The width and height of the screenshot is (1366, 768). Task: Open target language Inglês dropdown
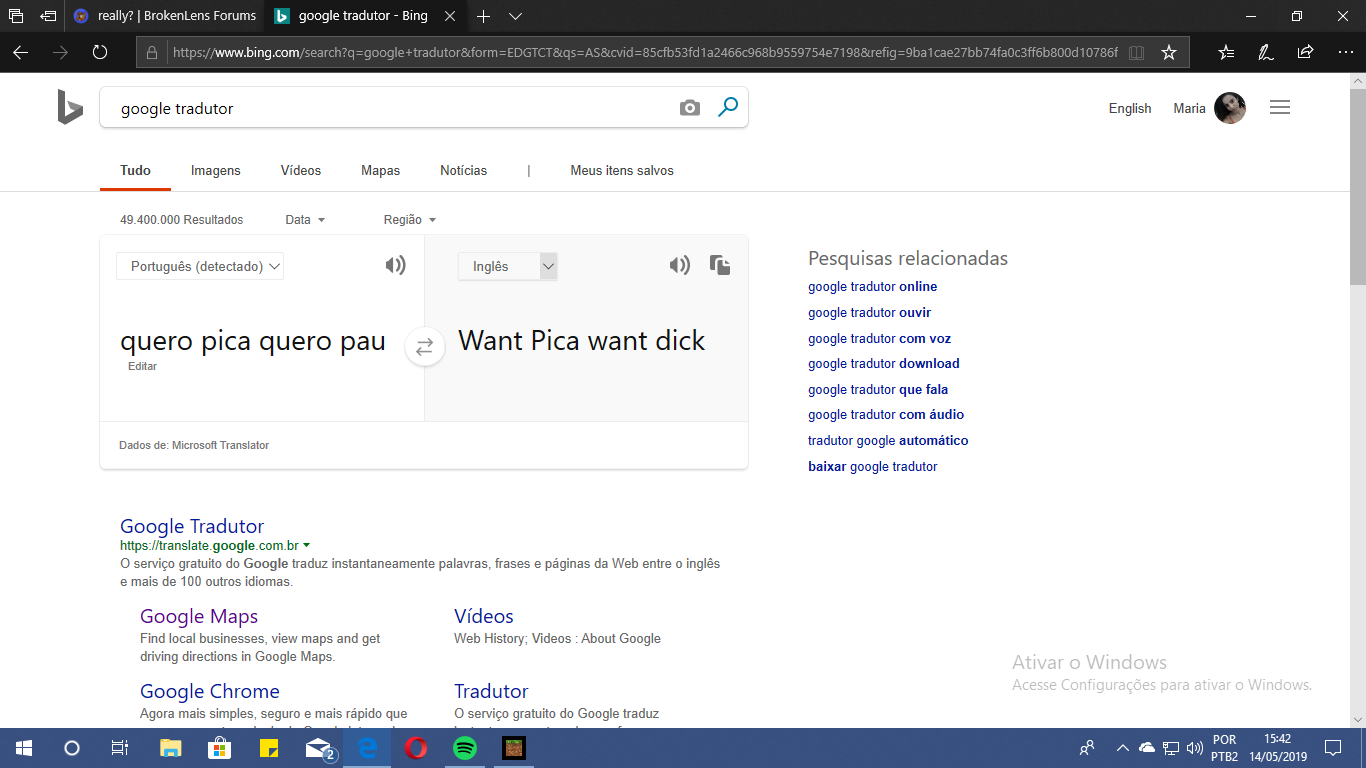point(507,266)
